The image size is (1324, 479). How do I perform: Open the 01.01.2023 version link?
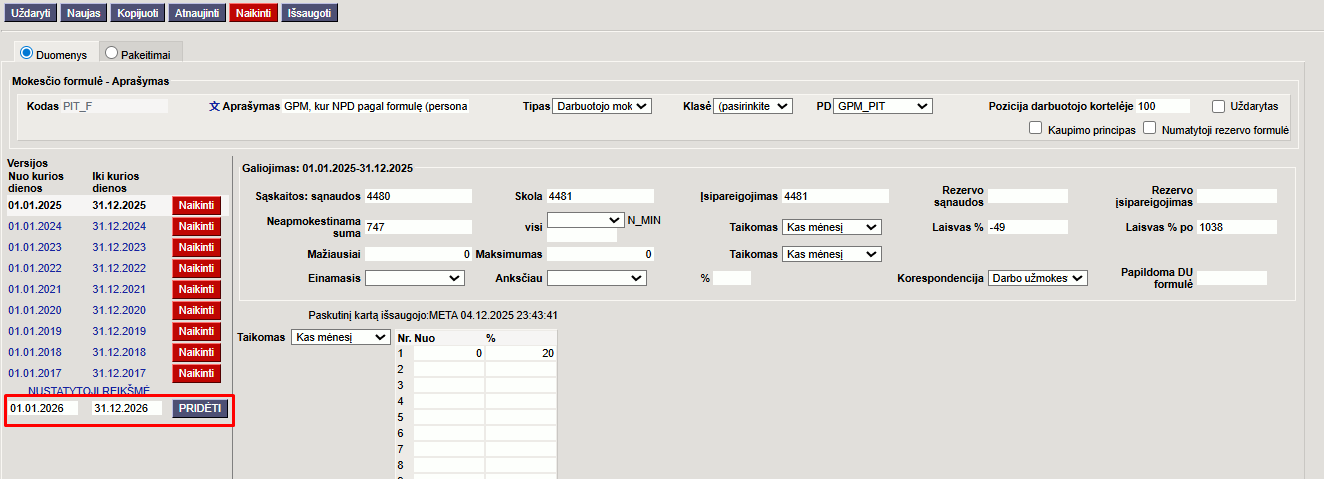click(34, 247)
